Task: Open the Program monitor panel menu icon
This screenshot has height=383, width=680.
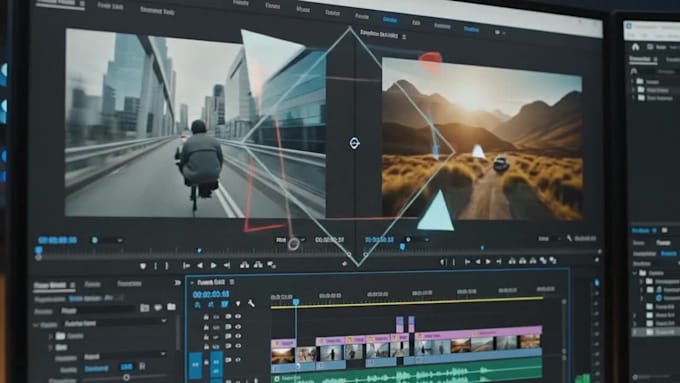Action: pos(404,37)
